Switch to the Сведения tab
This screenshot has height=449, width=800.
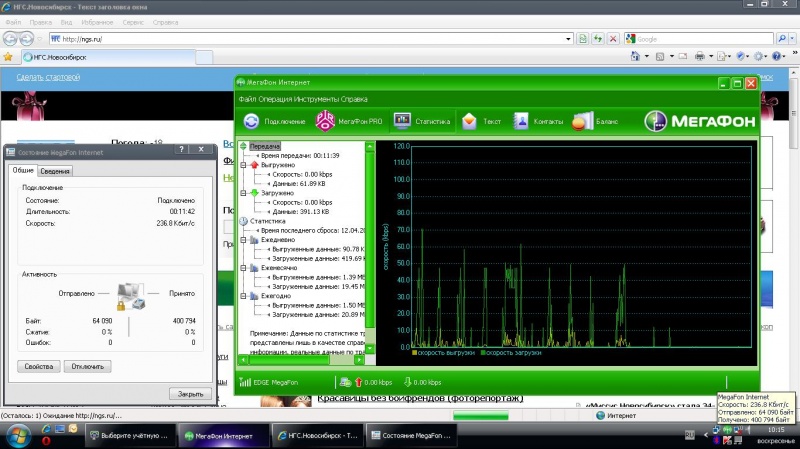click(55, 171)
